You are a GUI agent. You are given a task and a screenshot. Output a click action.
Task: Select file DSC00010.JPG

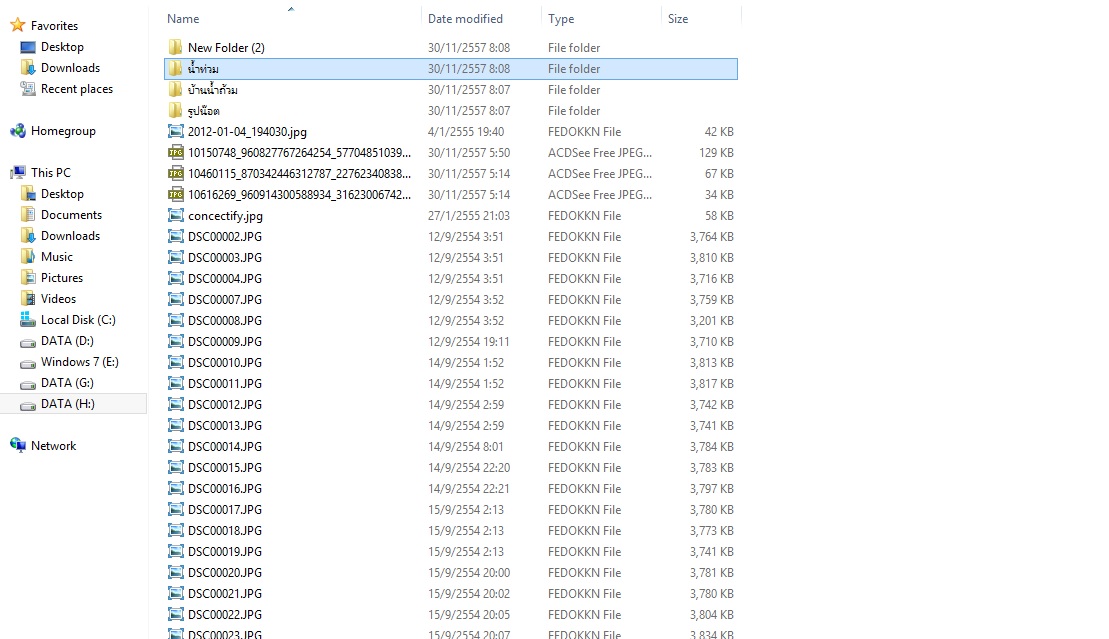click(451, 362)
